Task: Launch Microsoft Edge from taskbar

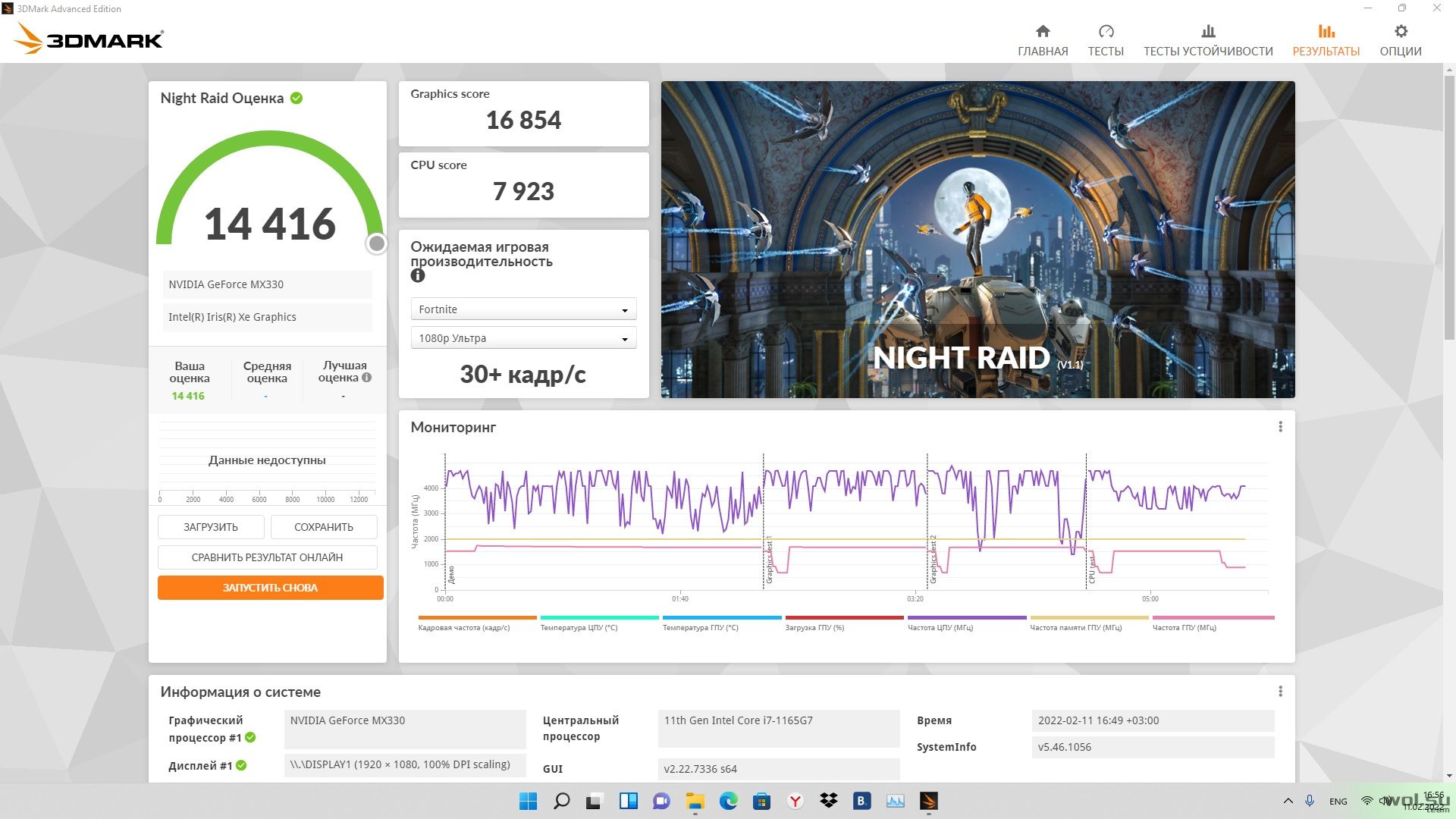Action: [x=729, y=801]
